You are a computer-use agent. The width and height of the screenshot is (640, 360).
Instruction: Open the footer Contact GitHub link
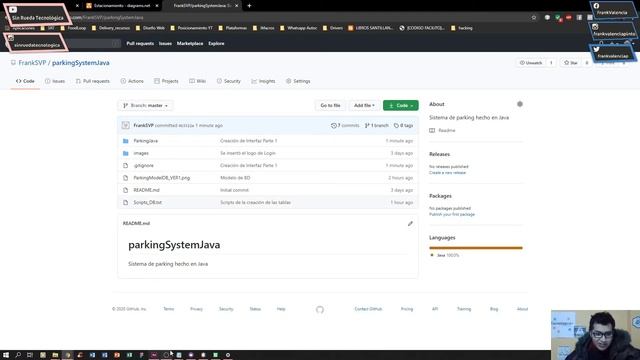point(368,309)
